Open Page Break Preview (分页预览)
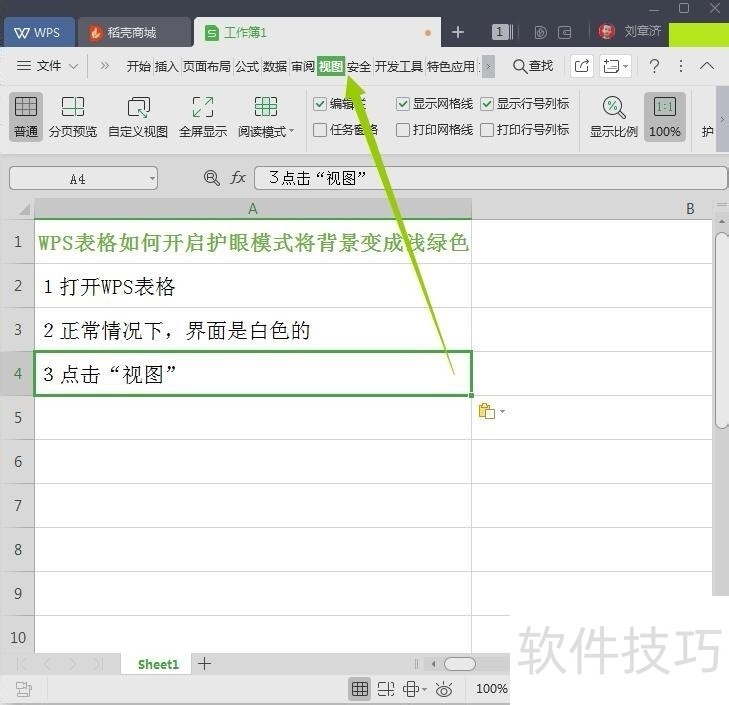Screen dimensions: 729x705 point(73,116)
